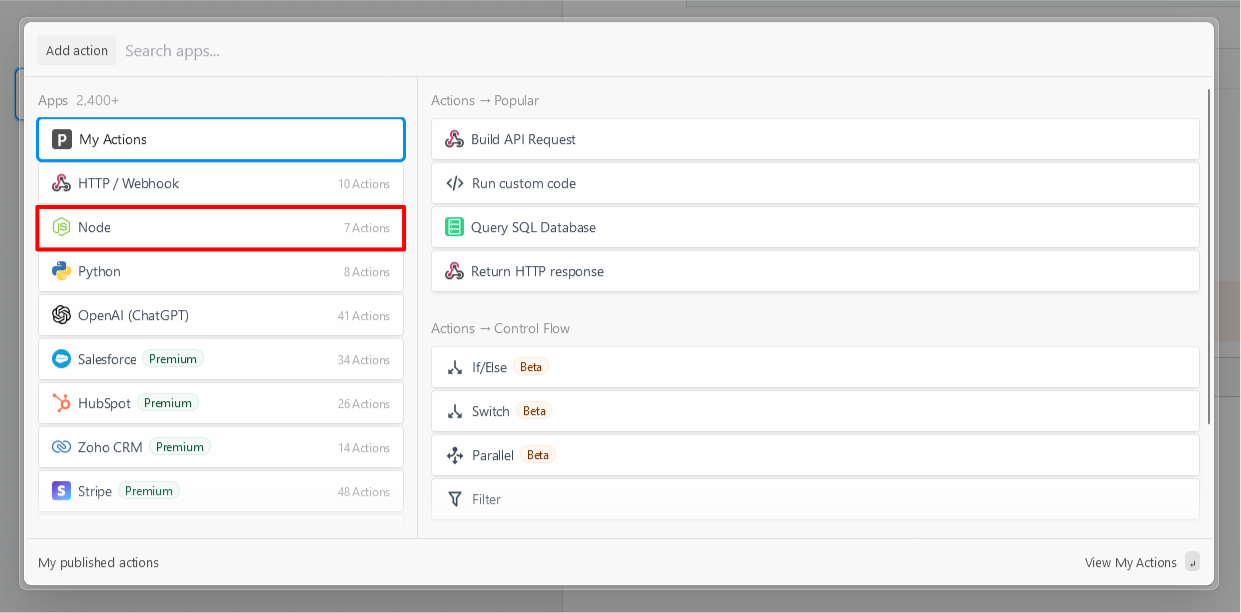Select My Actions in the apps list
This screenshot has width=1241, height=613.
coord(221,139)
